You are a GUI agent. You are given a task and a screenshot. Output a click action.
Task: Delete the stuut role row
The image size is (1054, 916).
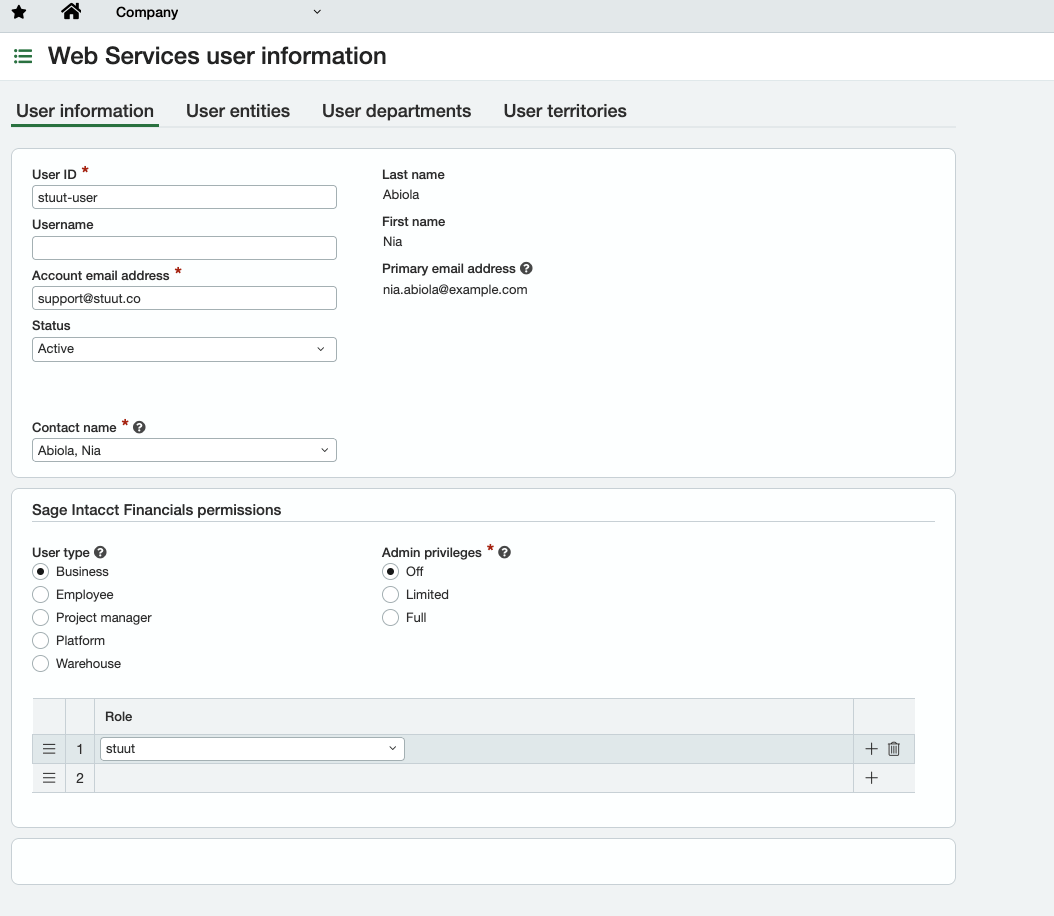[893, 749]
